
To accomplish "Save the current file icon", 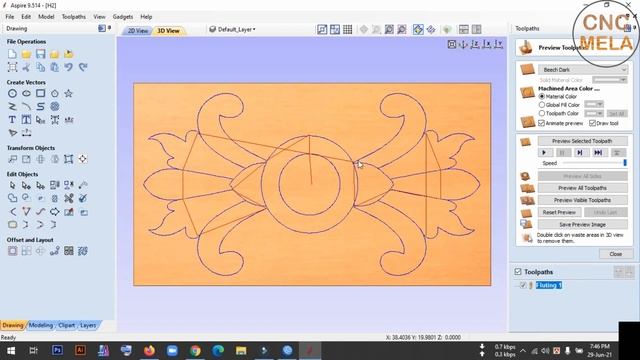I will coord(40,54).
